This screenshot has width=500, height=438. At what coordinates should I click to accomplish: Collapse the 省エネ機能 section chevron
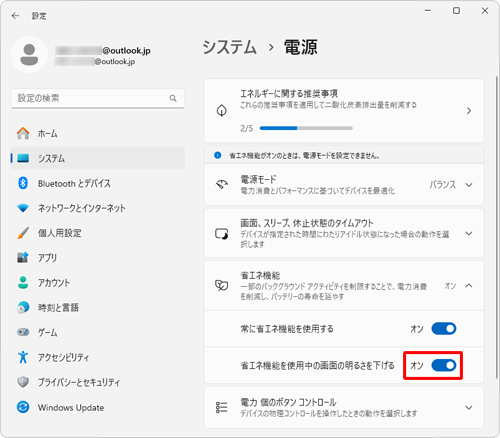click(469, 286)
